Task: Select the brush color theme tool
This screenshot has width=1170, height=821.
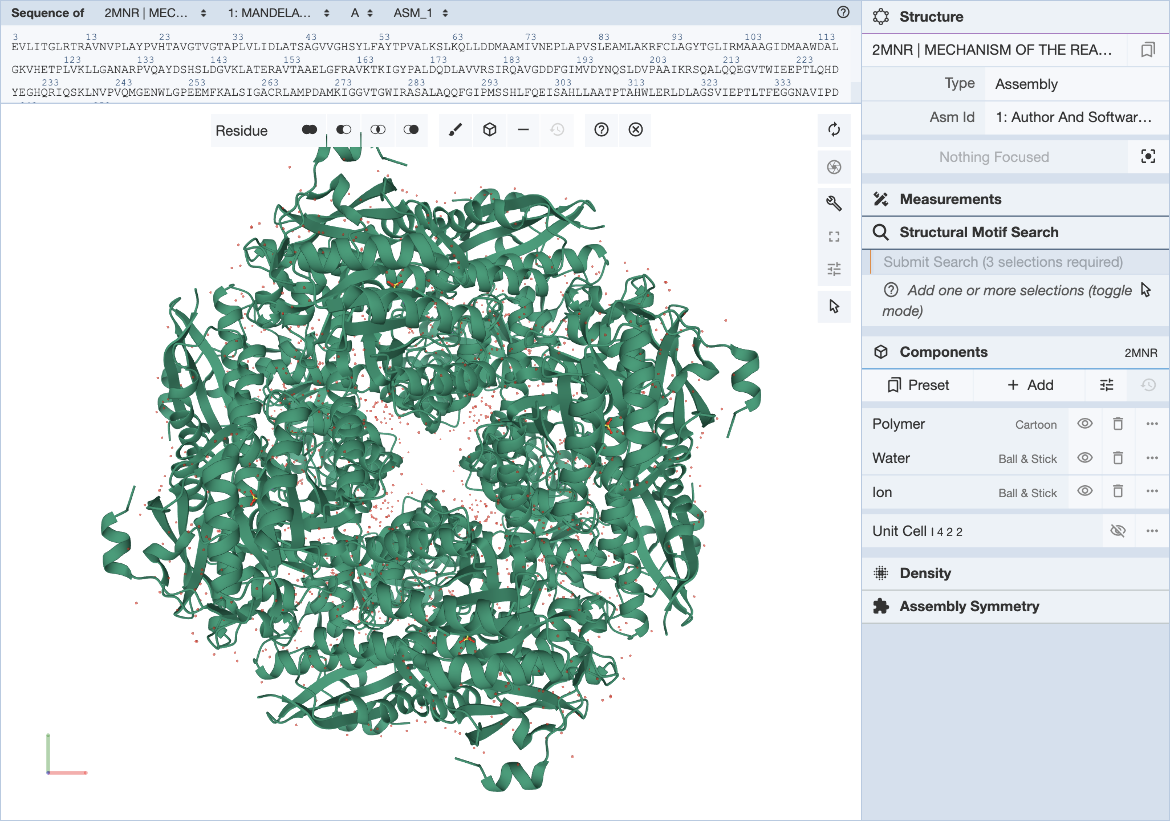Action: click(455, 130)
